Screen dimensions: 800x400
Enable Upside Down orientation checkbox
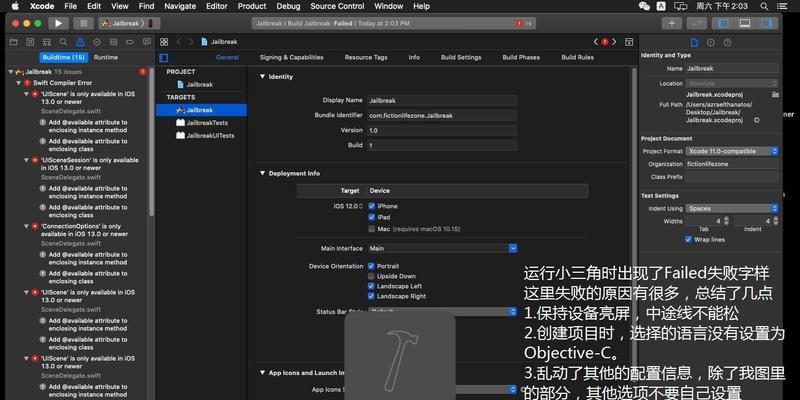[371, 276]
